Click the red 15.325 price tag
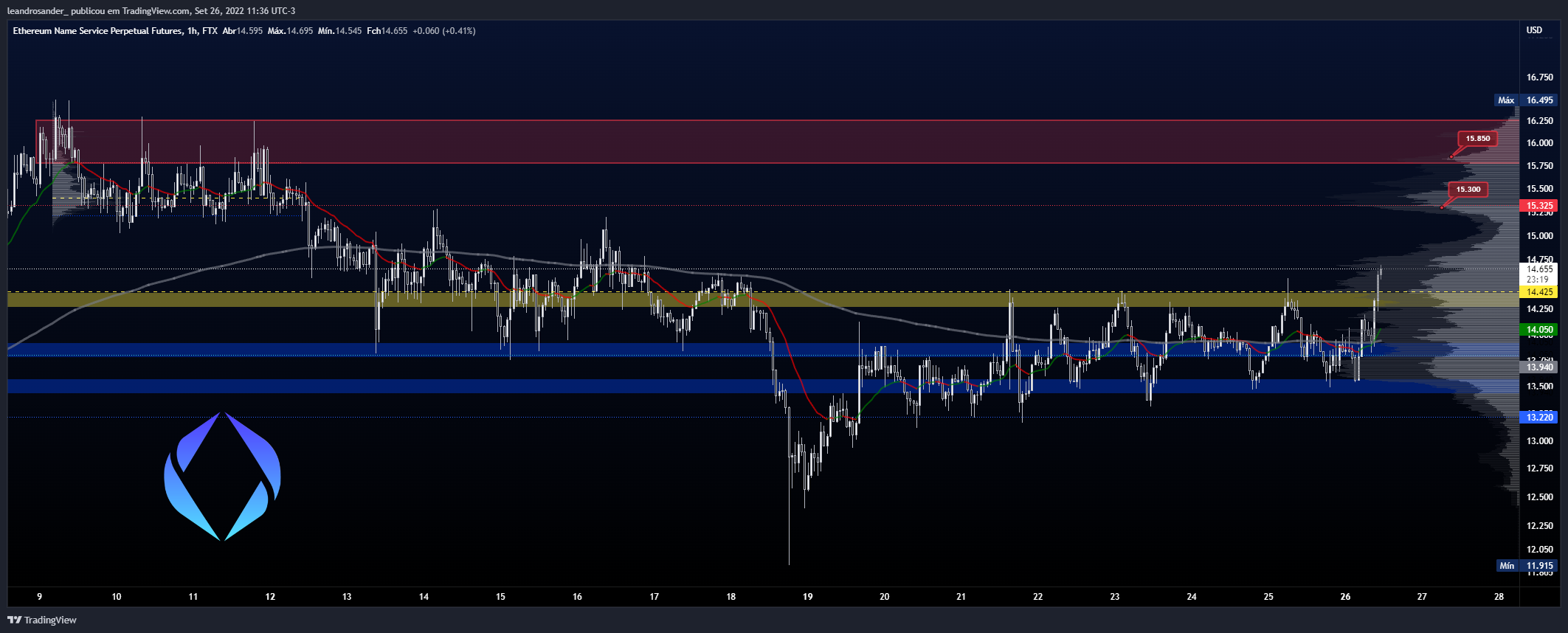 [1539, 206]
